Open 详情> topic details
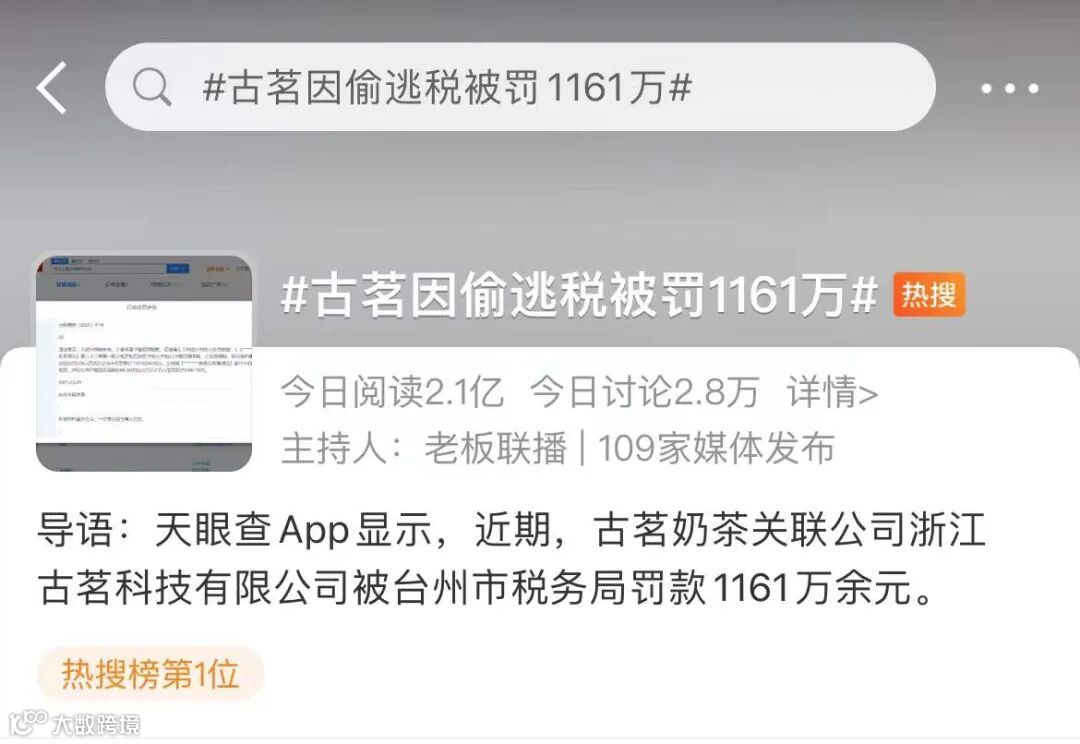The width and height of the screenshot is (1080, 744). tap(833, 392)
